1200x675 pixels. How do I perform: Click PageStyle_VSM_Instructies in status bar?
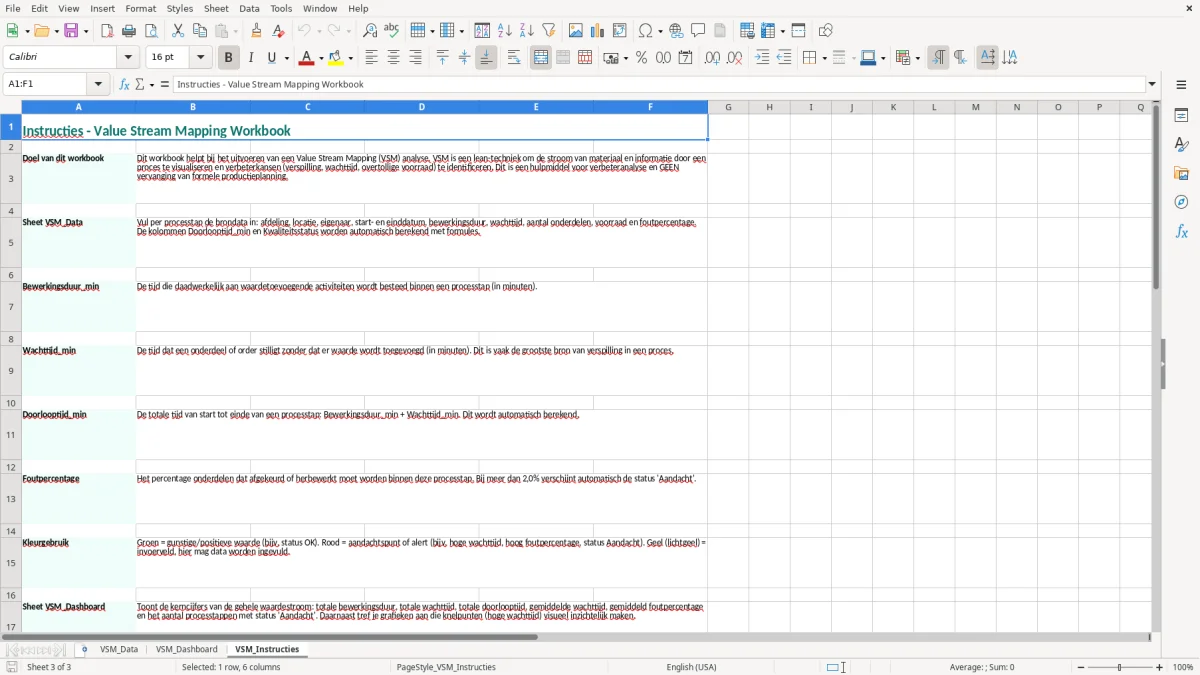tap(446, 667)
